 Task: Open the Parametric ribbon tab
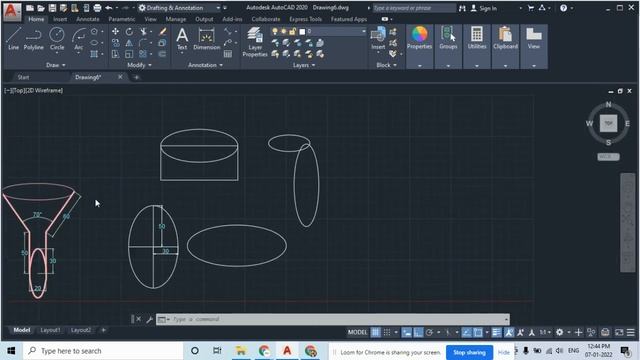point(122,19)
